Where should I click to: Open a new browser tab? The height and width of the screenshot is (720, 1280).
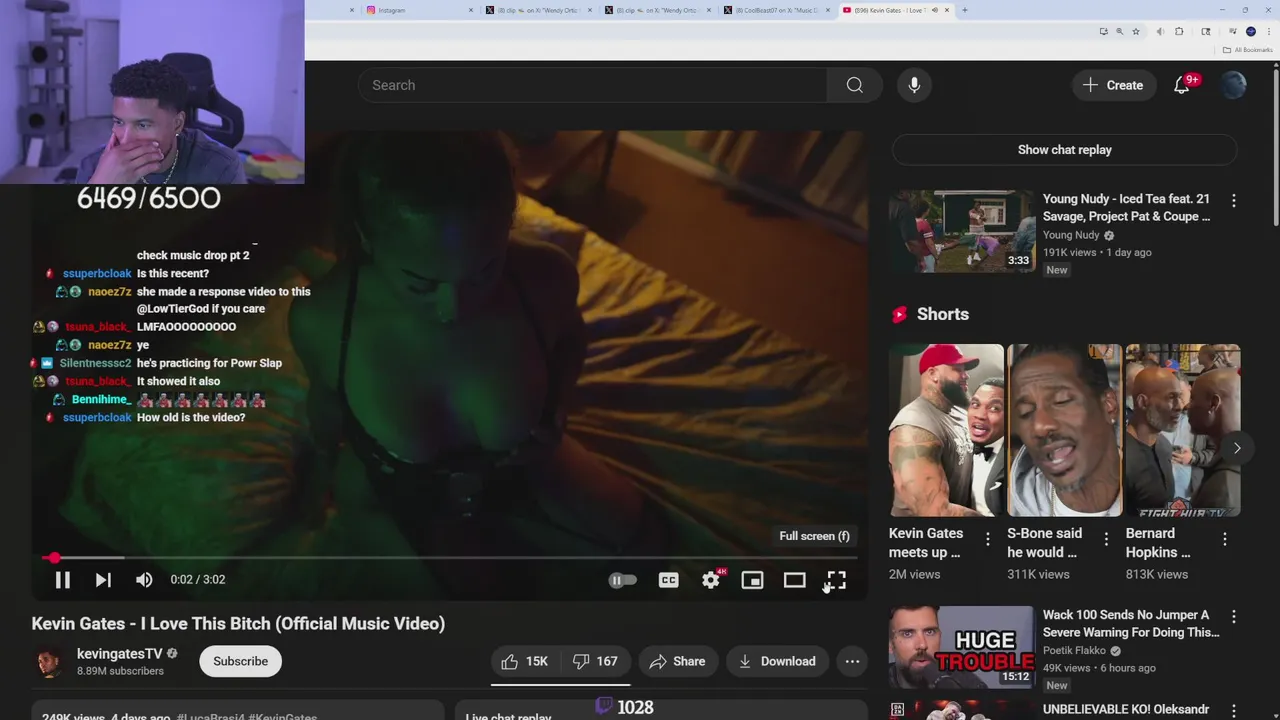click(964, 10)
